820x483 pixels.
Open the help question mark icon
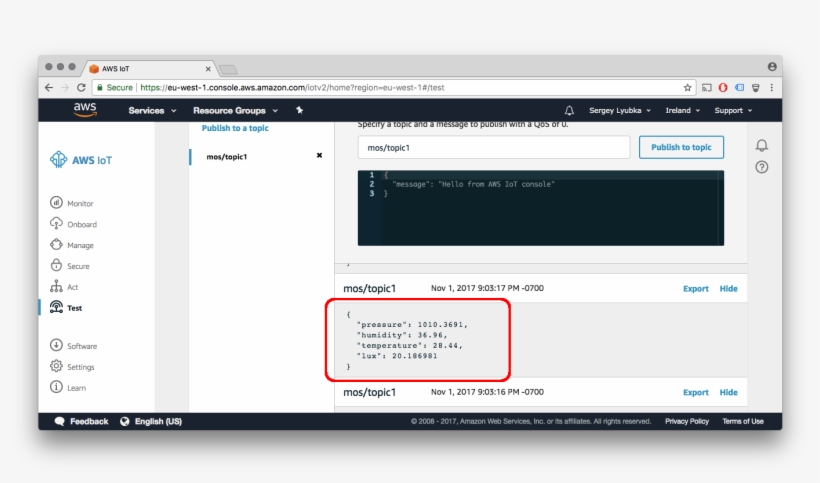[761, 167]
